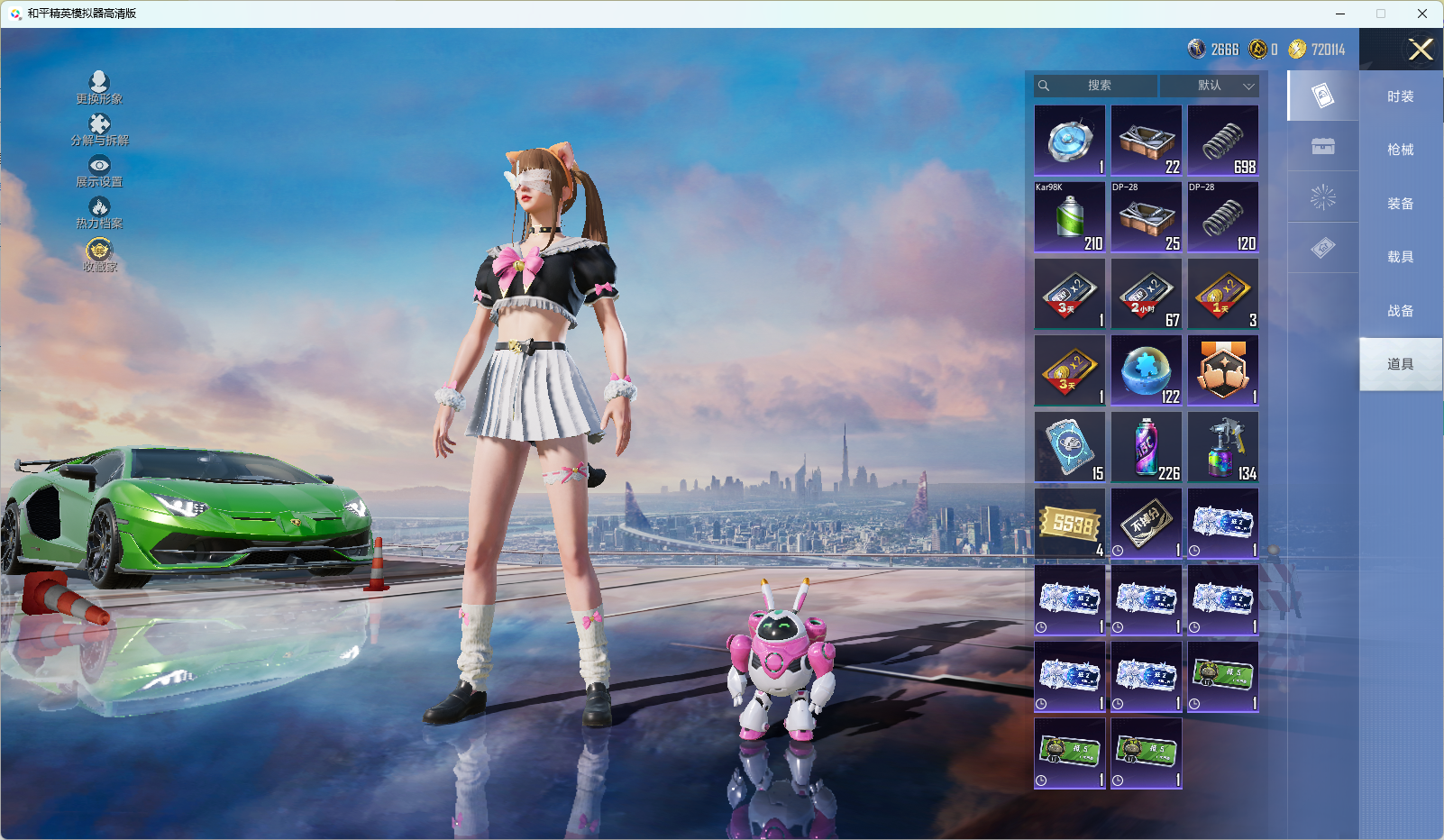Select the gold 3天 x2 coin card
The height and width of the screenshot is (840, 1444).
pos(1070,370)
